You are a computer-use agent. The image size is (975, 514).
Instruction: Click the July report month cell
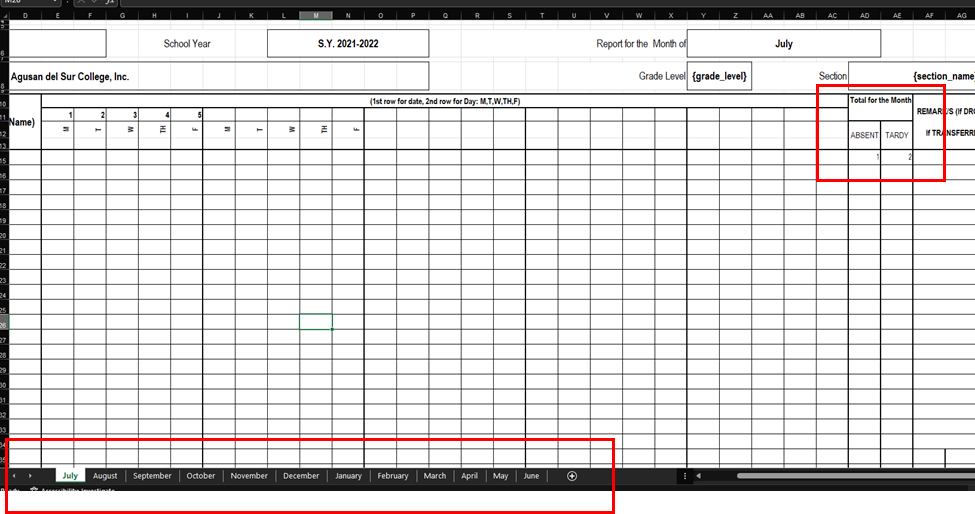pyautogui.click(x=784, y=44)
